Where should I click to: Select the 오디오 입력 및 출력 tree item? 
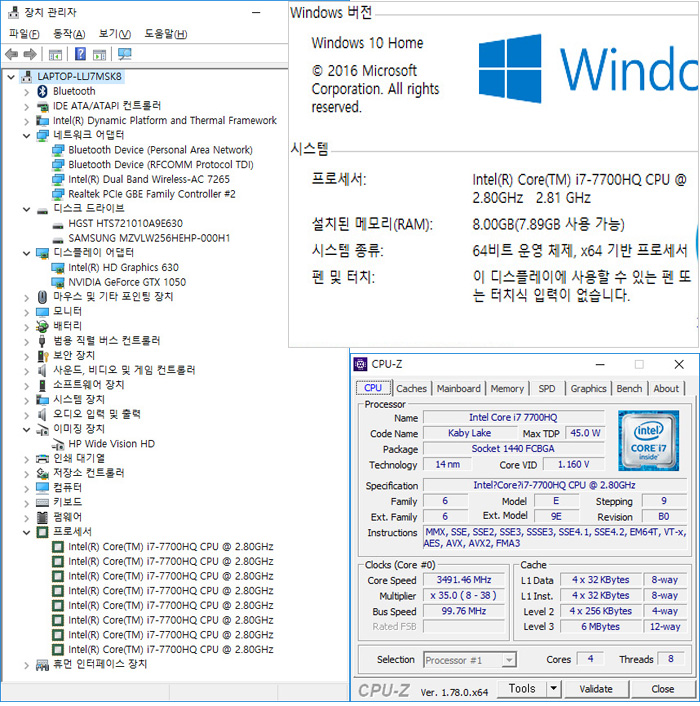click(x=97, y=414)
